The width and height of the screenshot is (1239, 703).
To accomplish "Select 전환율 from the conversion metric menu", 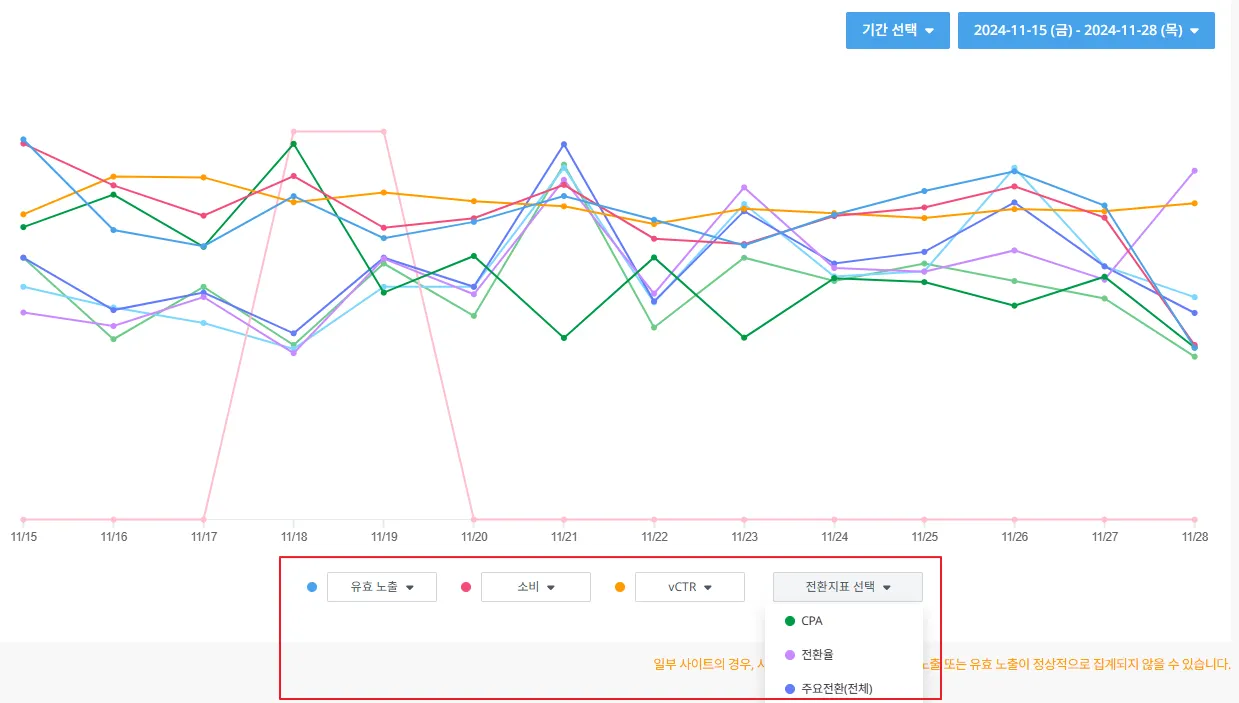I will 817,655.
